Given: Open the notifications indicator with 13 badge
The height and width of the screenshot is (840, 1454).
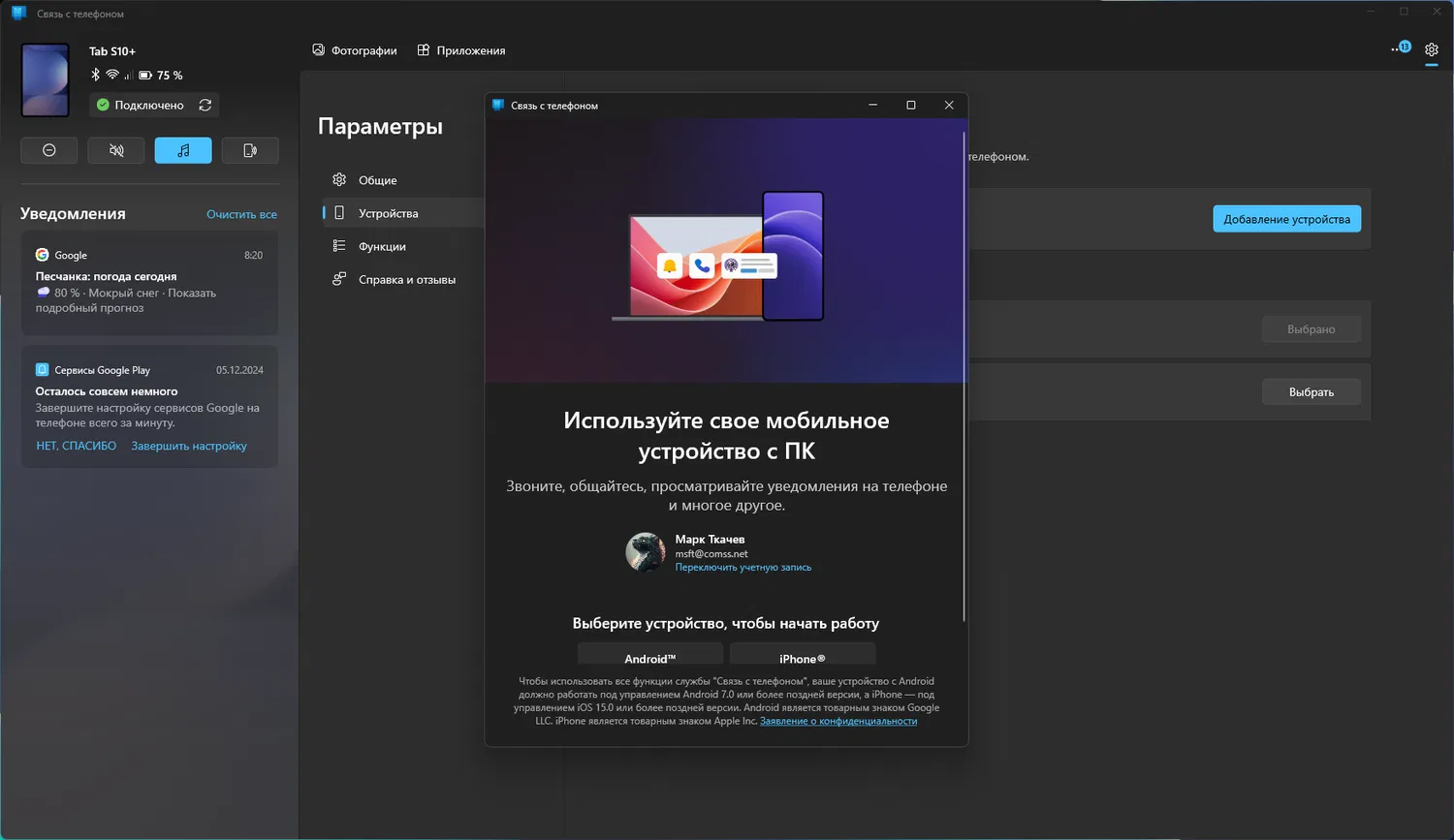Looking at the screenshot, I should click(x=1402, y=47).
